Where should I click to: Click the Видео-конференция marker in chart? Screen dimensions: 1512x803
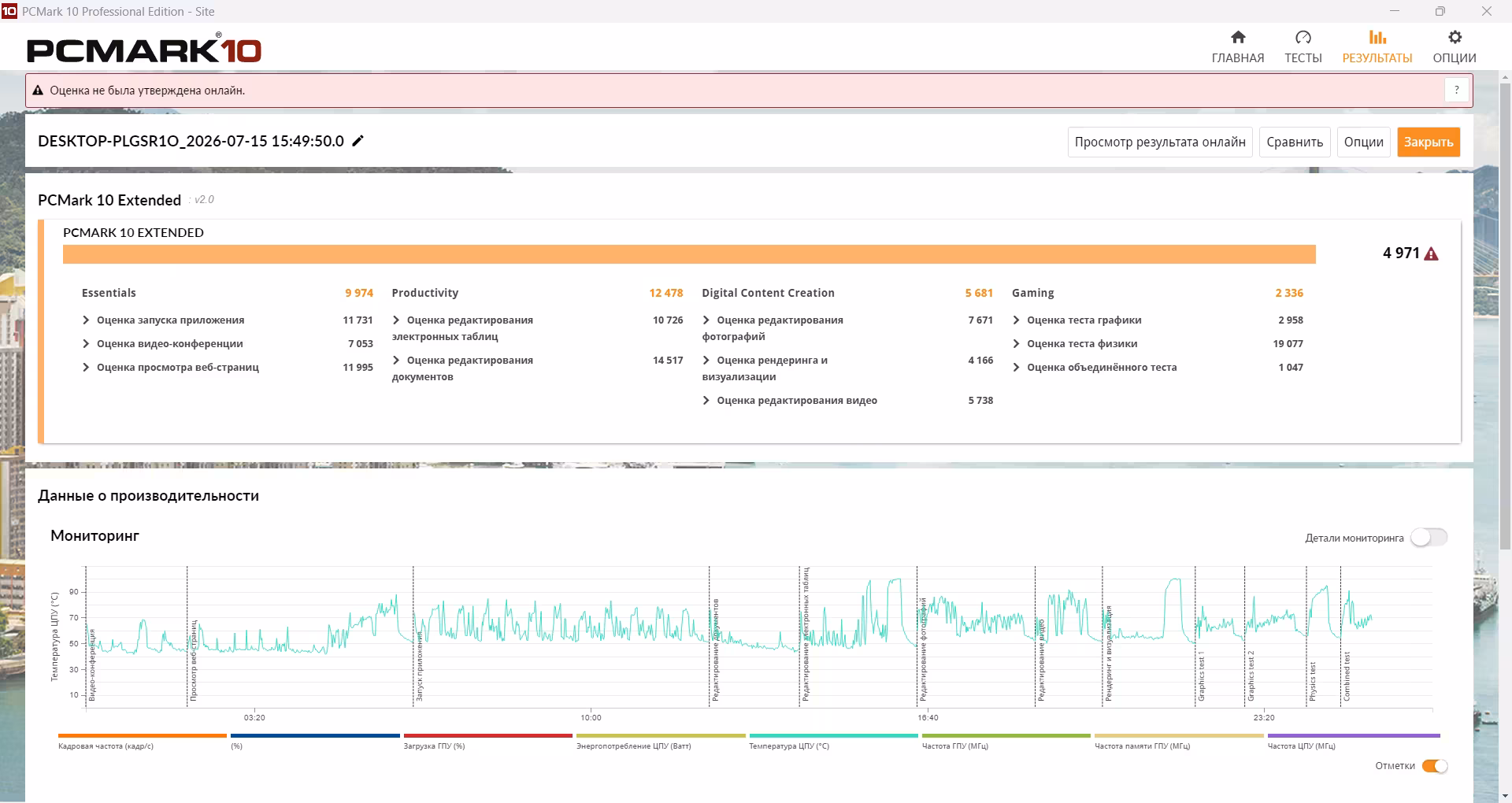pos(92,665)
